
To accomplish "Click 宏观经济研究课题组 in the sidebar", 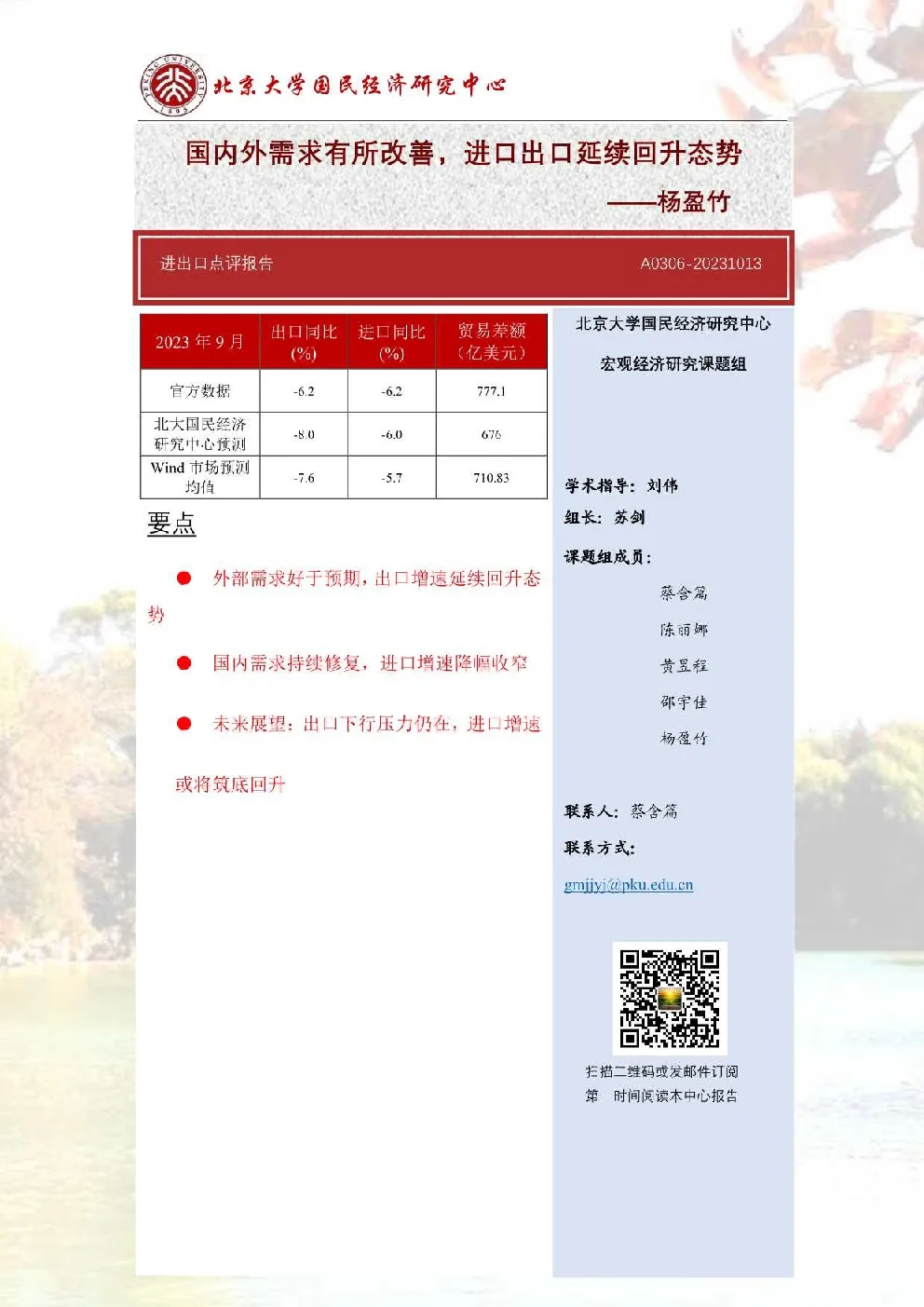I will 673,364.
